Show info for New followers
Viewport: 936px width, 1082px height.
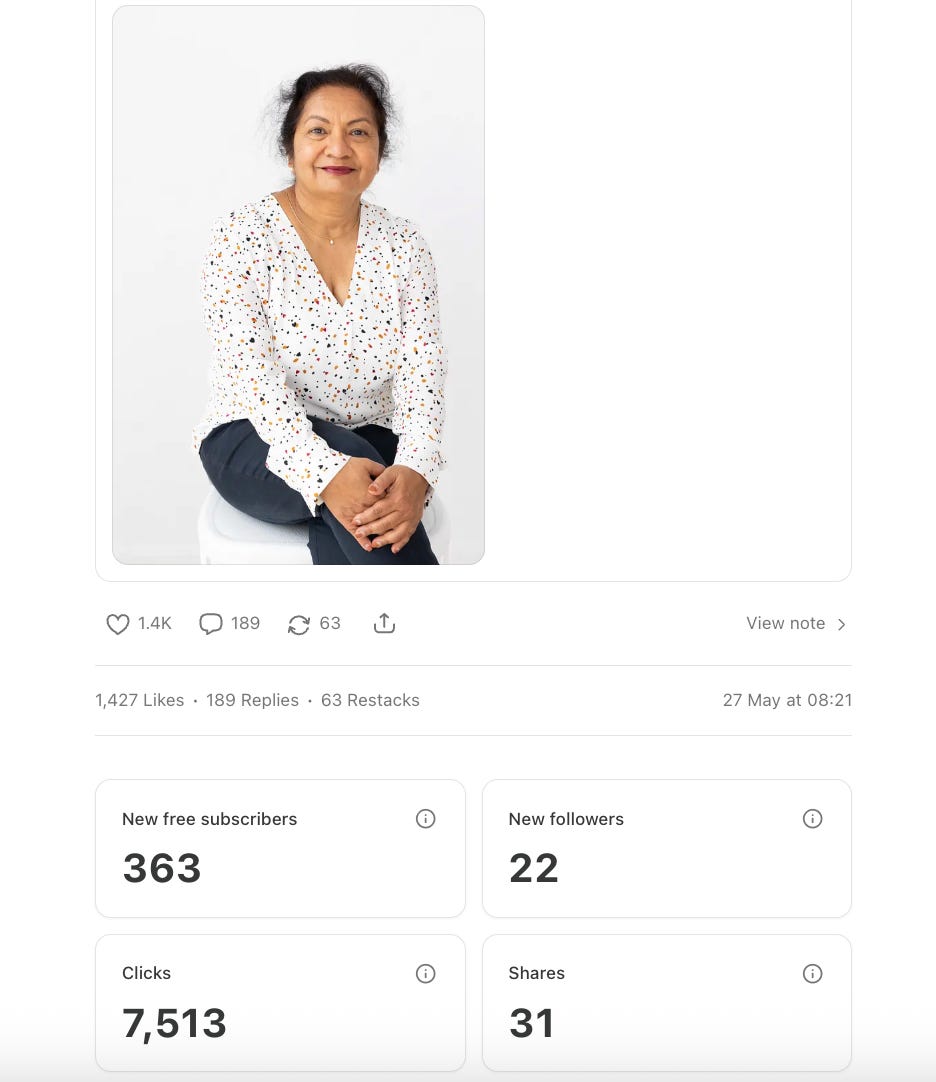[812, 818]
